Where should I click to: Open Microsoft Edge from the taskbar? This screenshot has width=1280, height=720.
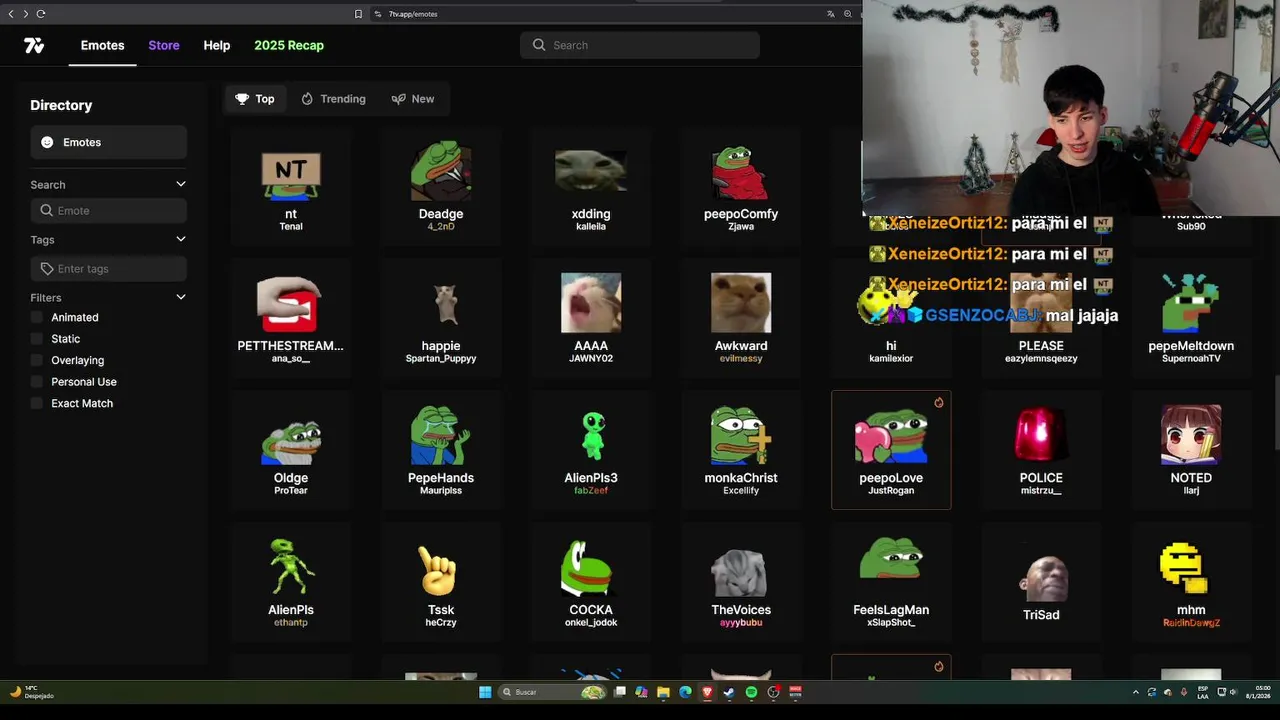coord(685,692)
